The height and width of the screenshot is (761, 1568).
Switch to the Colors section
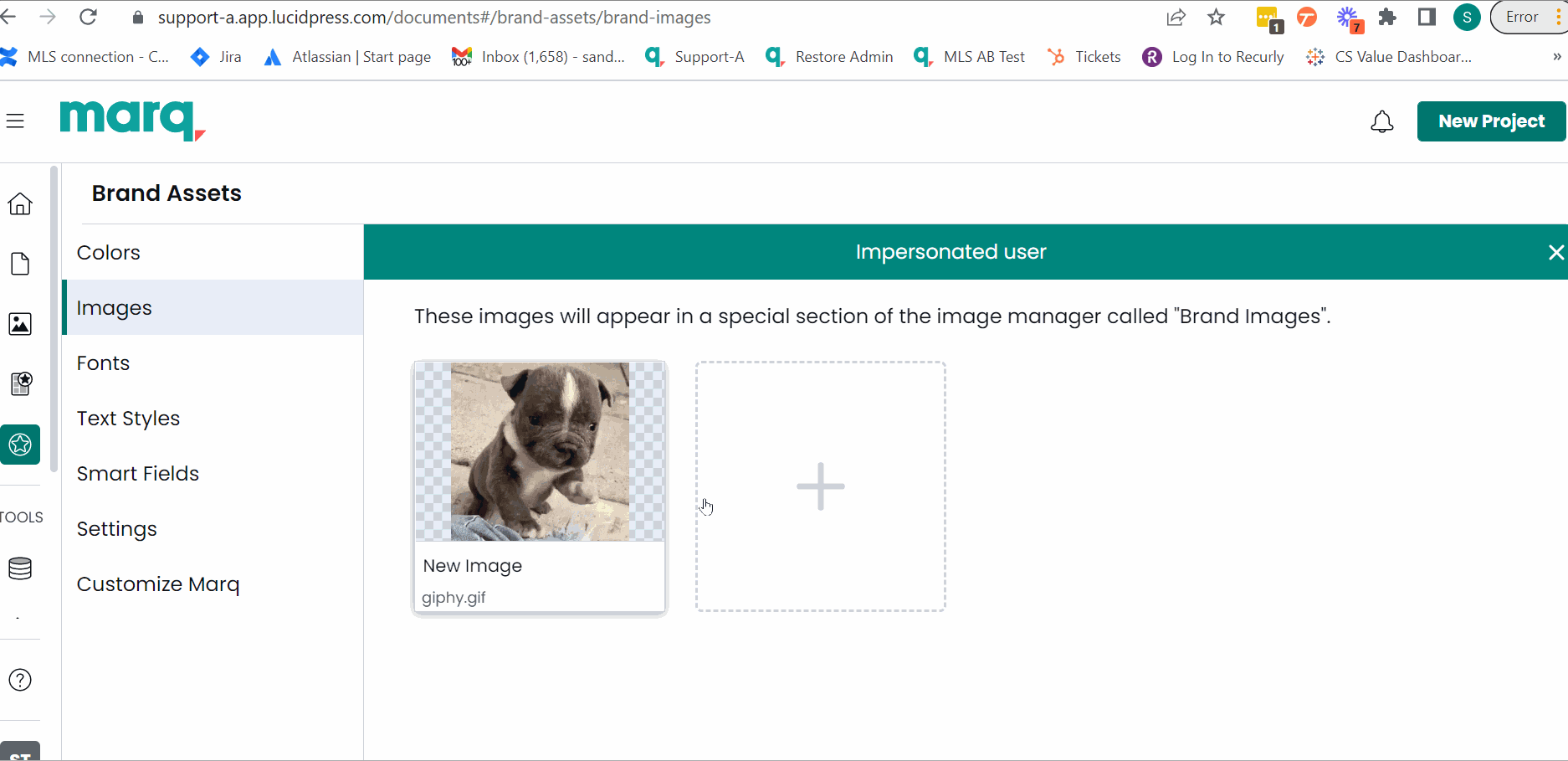(x=108, y=252)
